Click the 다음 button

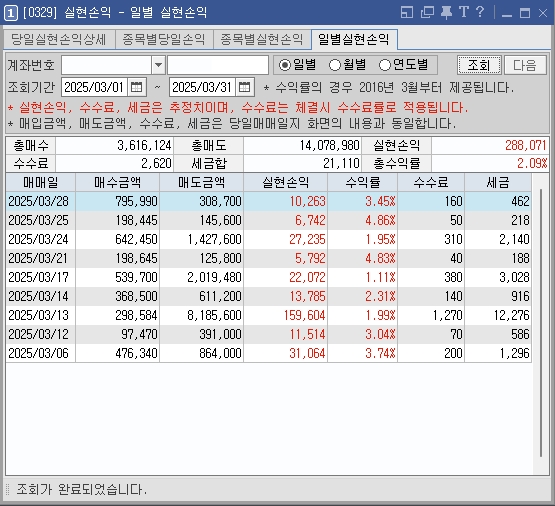click(x=525, y=65)
